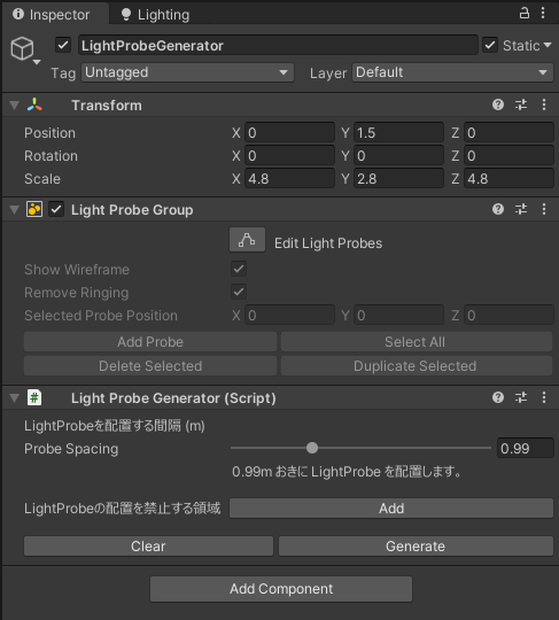Click the Add Probe button
Viewport: 559px width, 620px height.
click(x=150, y=342)
